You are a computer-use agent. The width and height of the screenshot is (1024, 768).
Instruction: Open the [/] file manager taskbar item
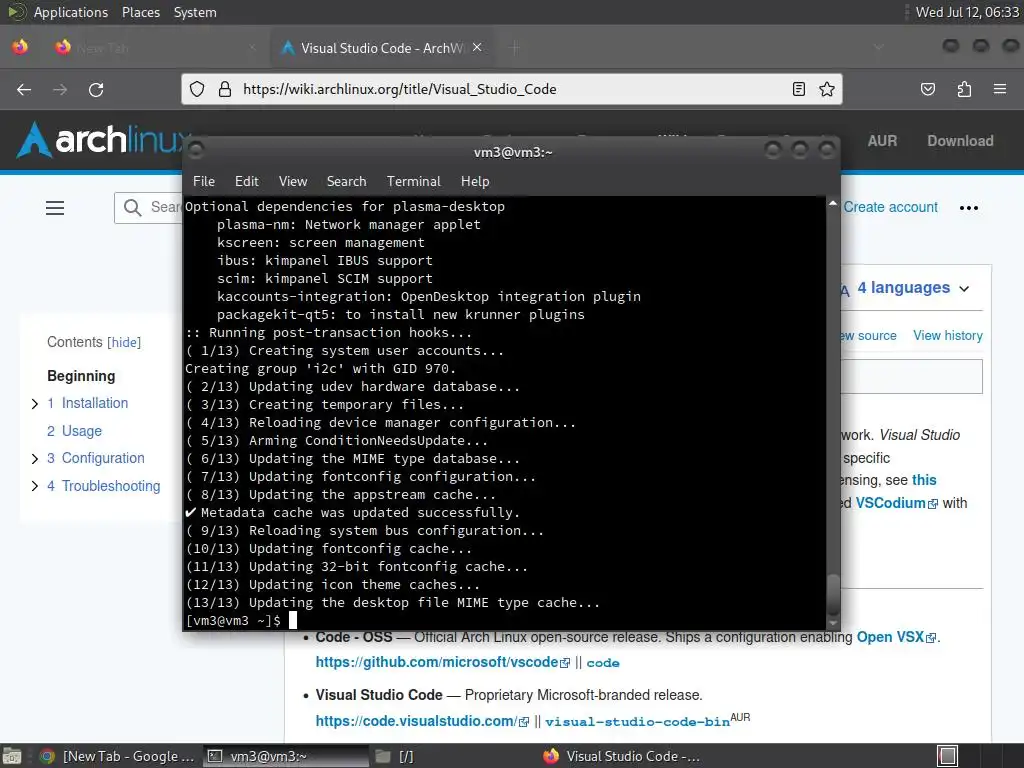pyautogui.click(x=395, y=756)
